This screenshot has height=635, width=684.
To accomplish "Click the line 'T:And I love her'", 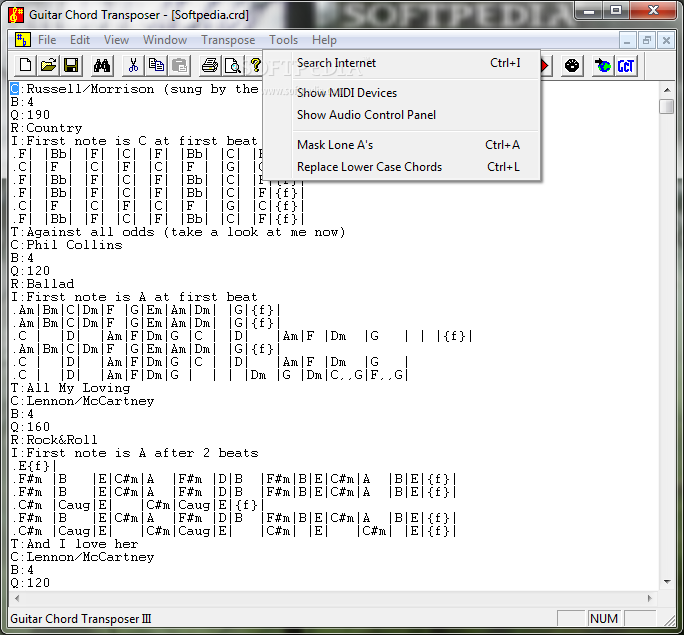I will point(75,544).
